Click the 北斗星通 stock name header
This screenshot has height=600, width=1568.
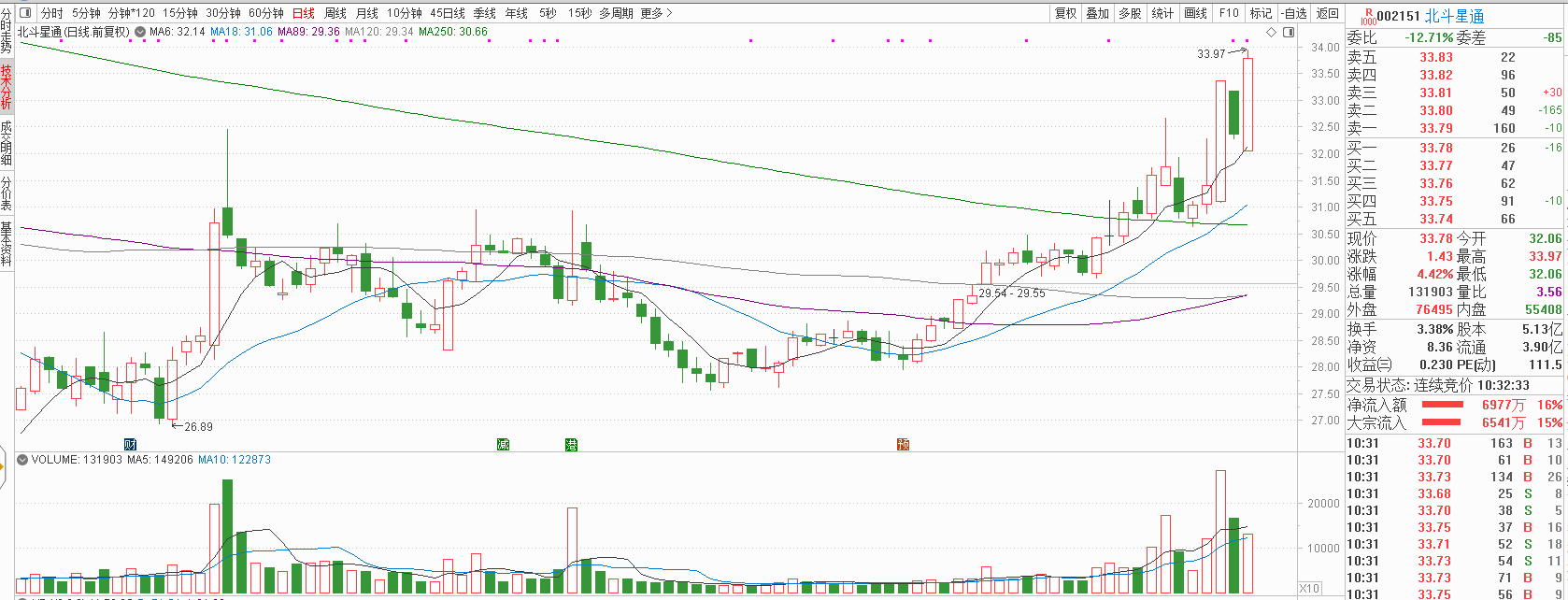[x=1456, y=16]
